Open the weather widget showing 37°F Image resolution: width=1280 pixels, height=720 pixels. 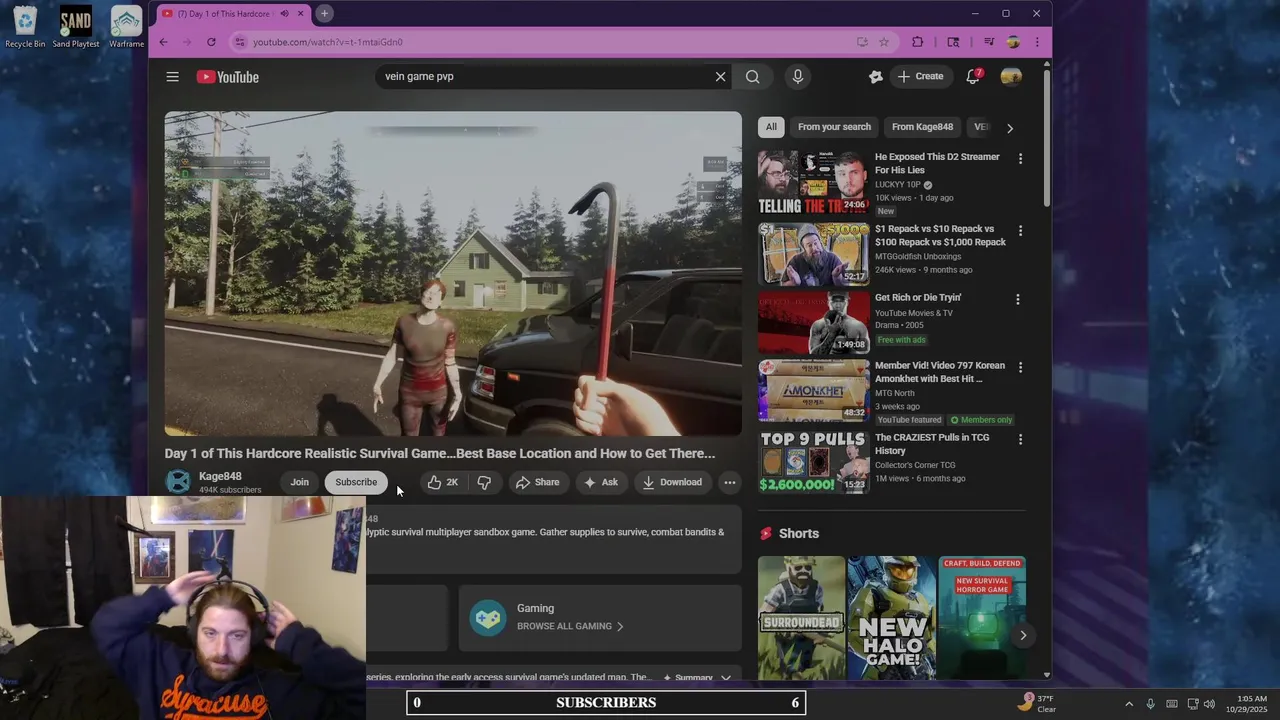click(x=1039, y=703)
